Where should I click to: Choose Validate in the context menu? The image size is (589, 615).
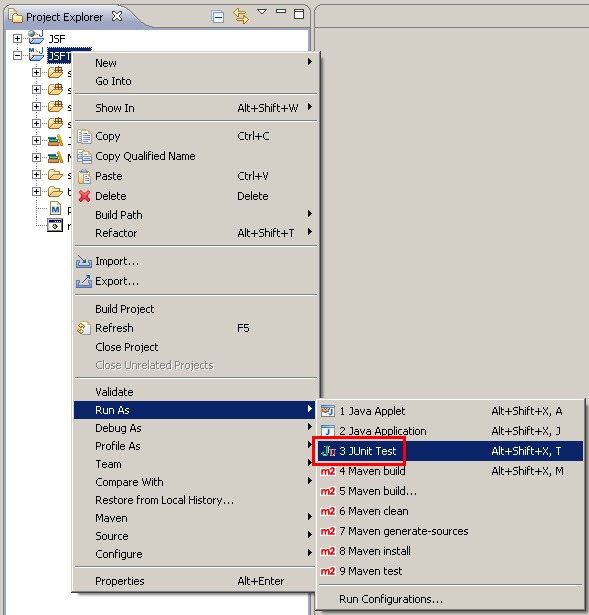pyautogui.click(x=196, y=392)
